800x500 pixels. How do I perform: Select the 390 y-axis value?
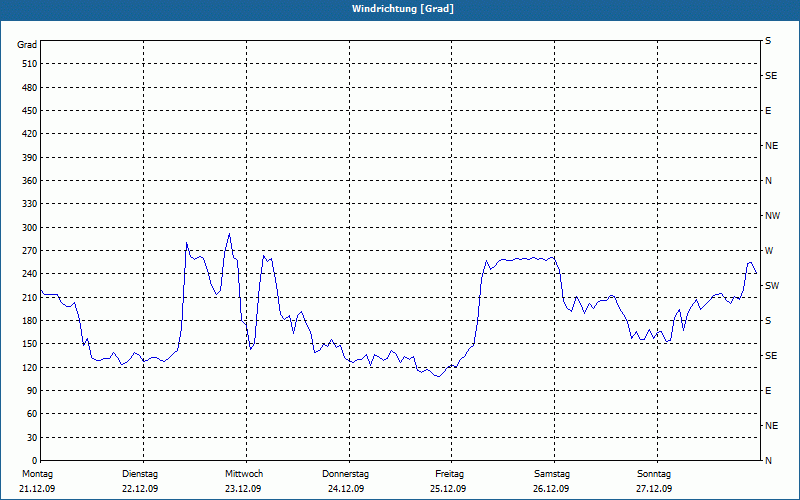30,158
